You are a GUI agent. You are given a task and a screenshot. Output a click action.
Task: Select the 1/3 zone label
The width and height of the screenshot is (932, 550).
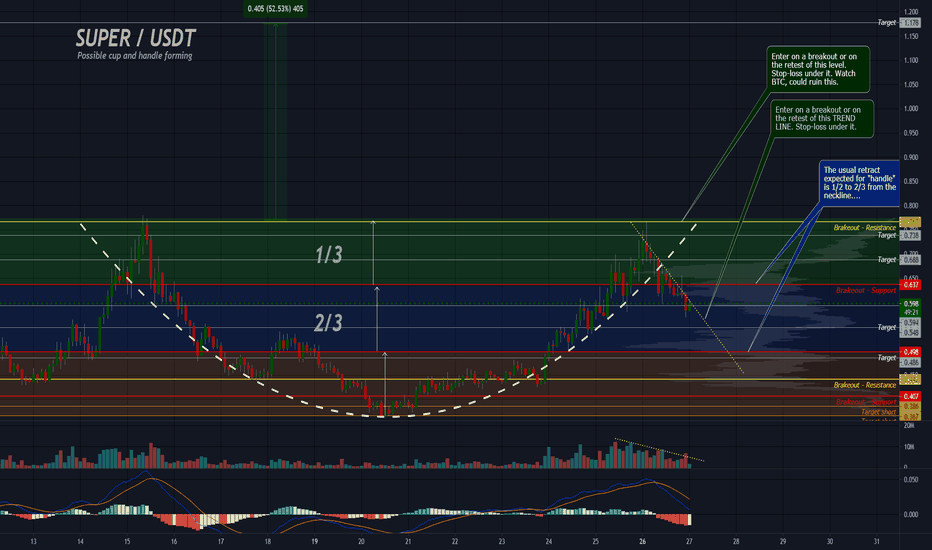[329, 254]
